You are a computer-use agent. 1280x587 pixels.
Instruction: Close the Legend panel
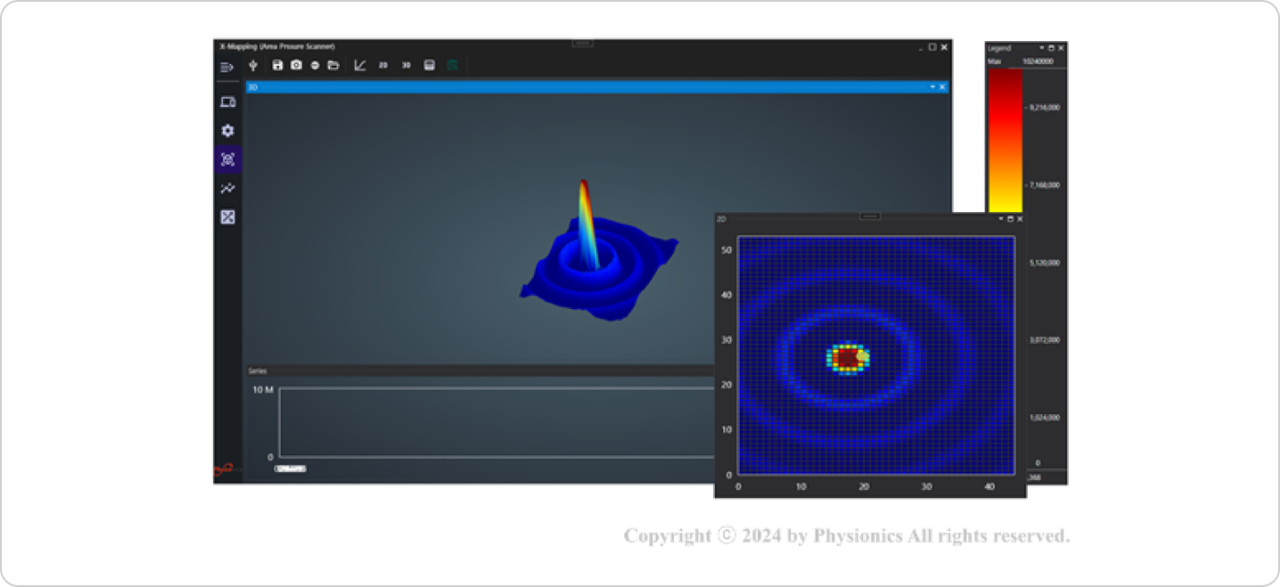(x=1061, y=47)
